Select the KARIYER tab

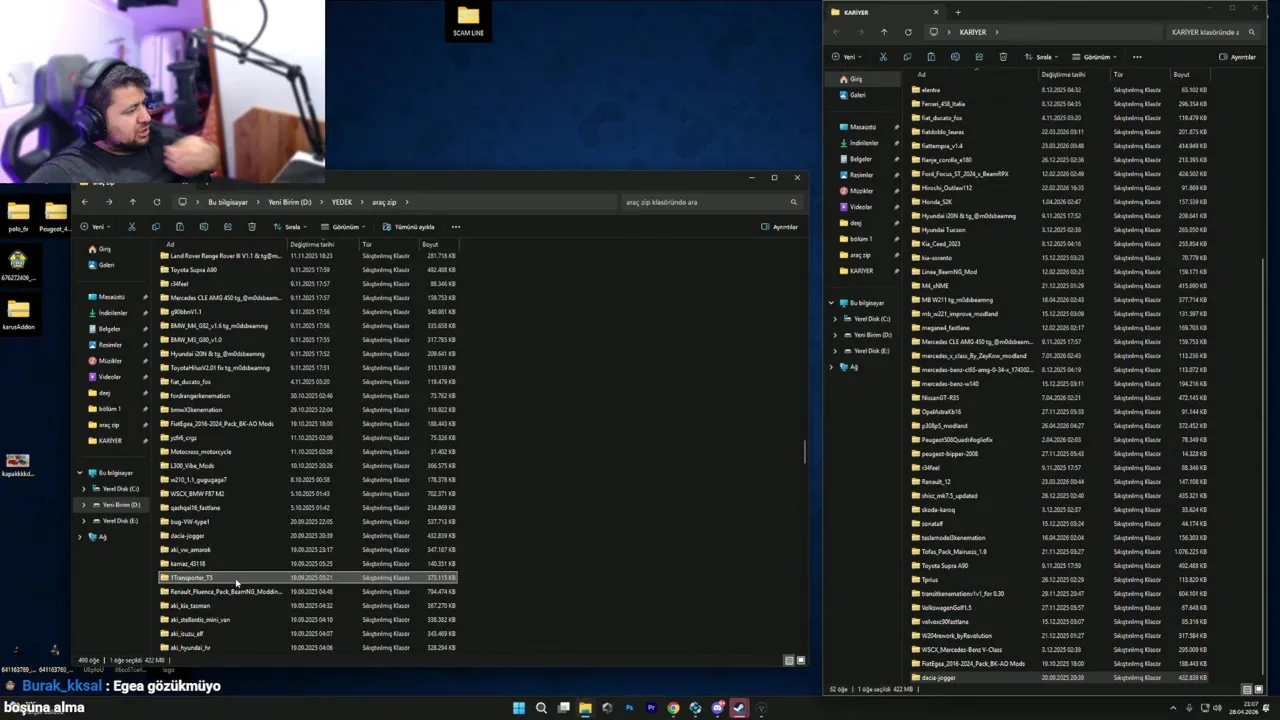pos(885,12)
